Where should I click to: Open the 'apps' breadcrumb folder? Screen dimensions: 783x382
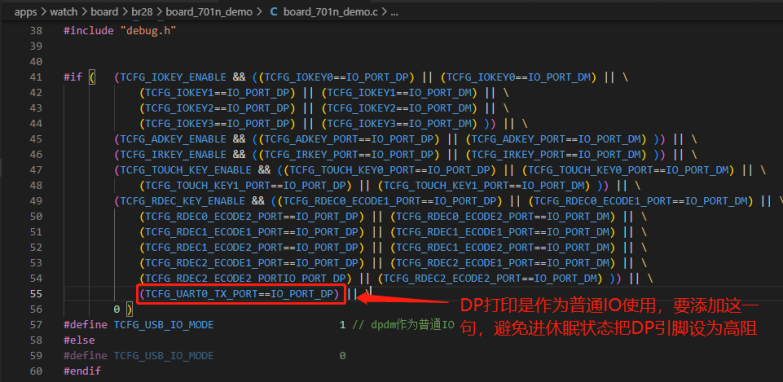25,12
